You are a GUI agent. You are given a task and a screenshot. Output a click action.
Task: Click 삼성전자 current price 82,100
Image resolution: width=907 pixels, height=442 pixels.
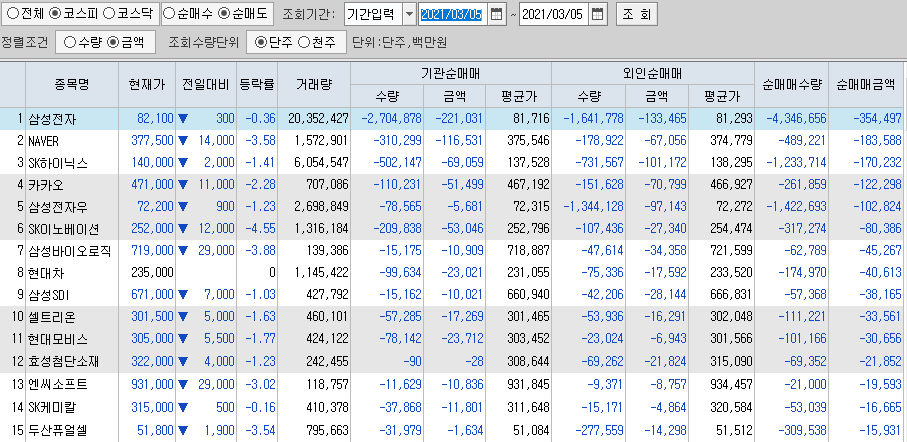(155, 119)
